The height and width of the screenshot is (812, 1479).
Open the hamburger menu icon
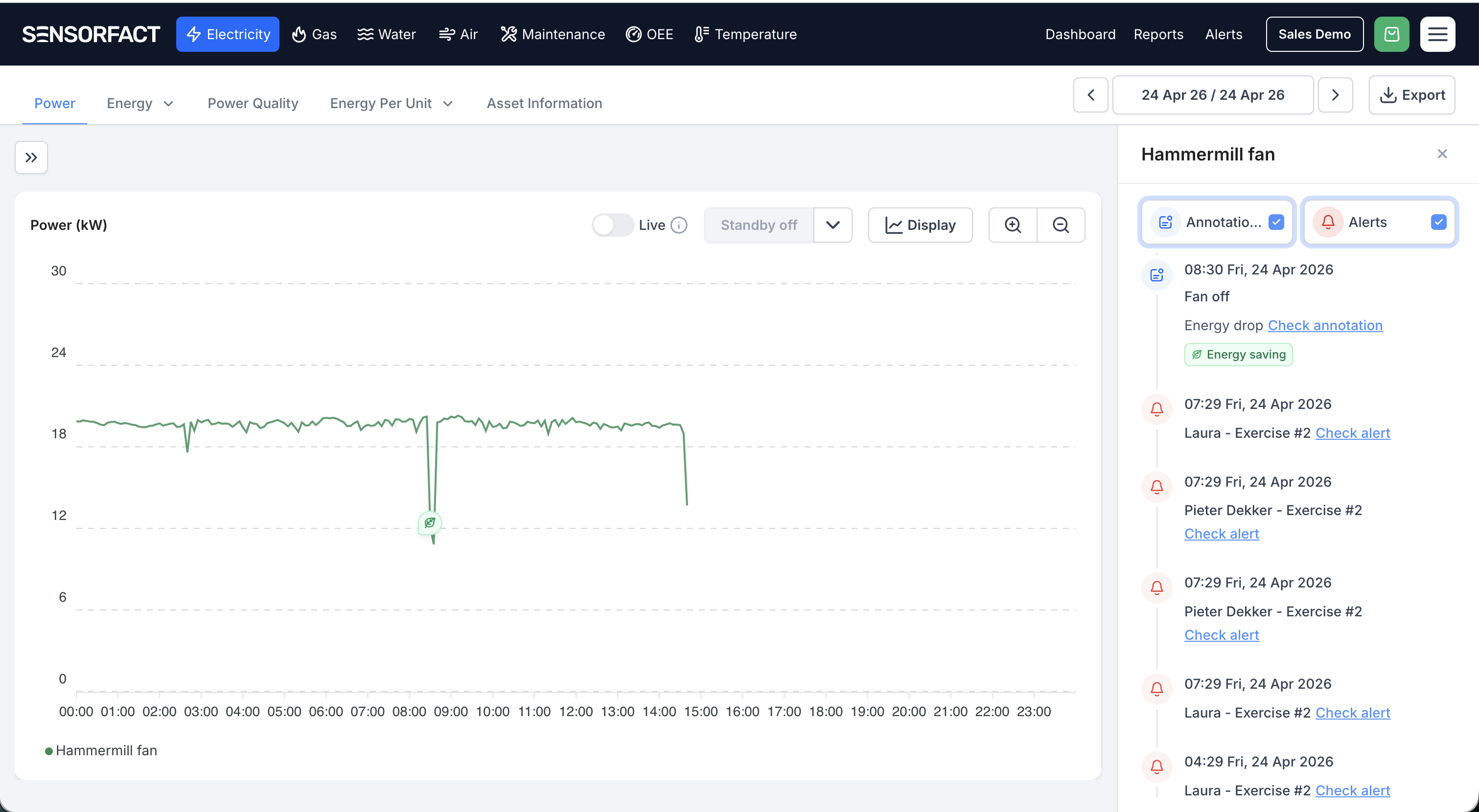[1437, 34]
